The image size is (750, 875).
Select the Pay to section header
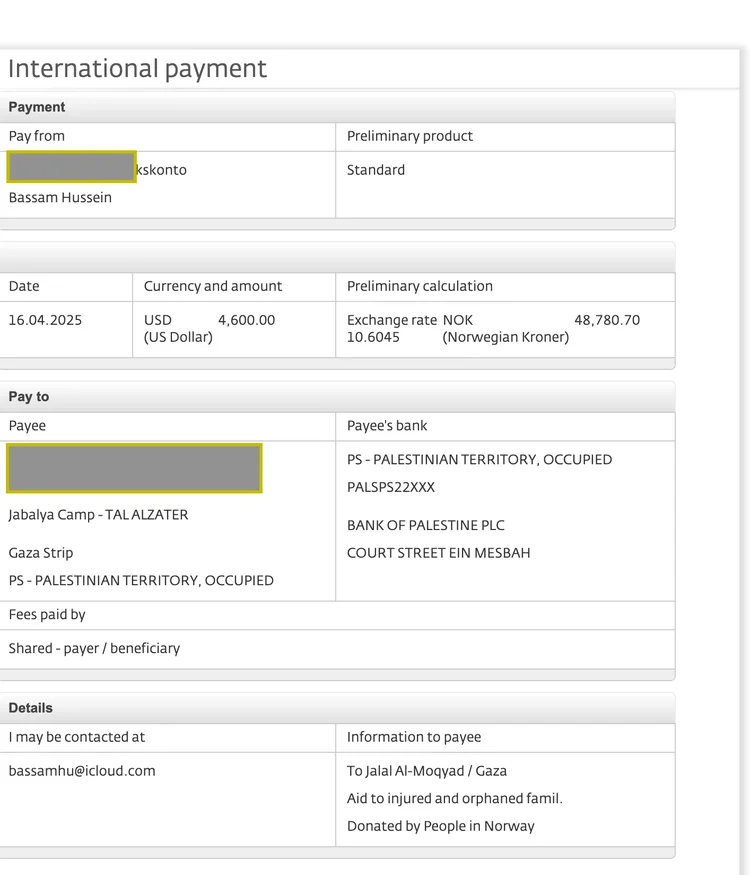tap(29, 397)
